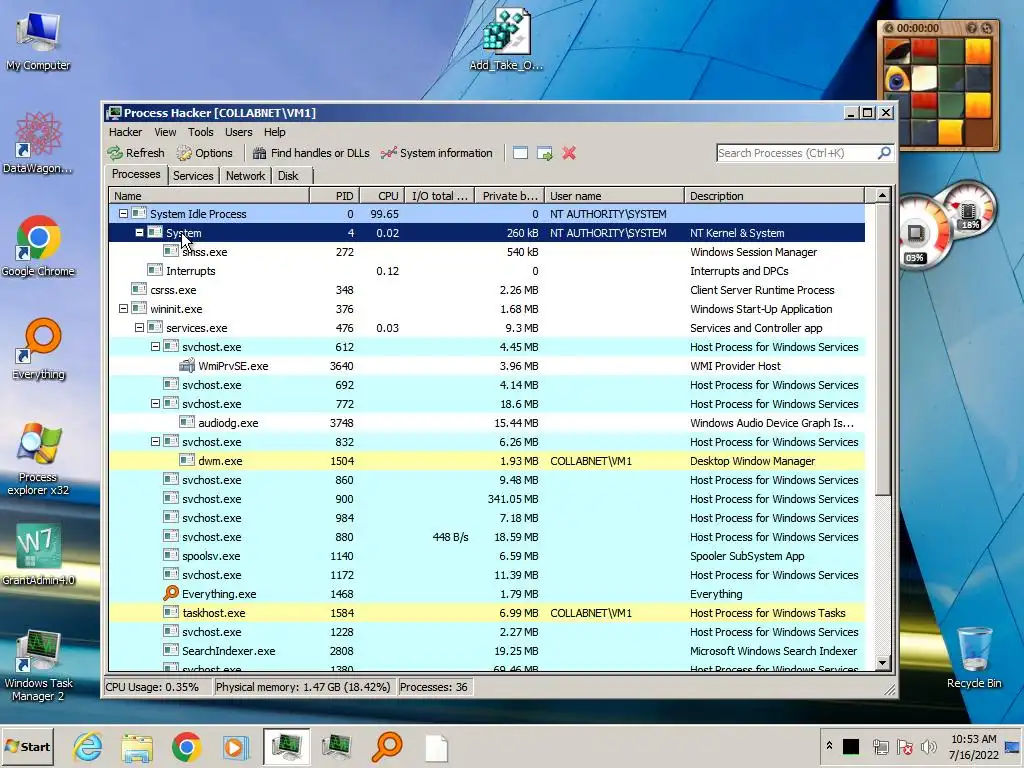Select the Interrupts row
This screenshot has width=1024, height=768.
pyautogui.click(x=487, y=270)
